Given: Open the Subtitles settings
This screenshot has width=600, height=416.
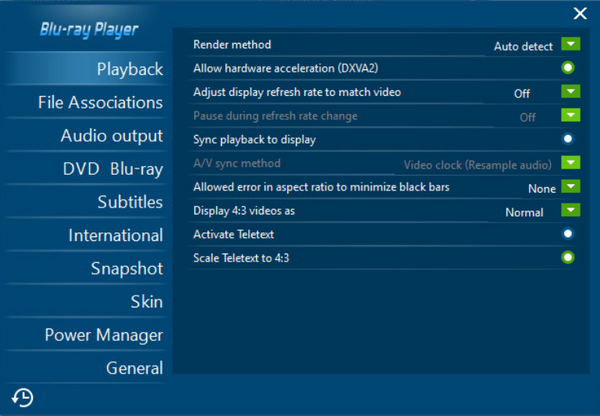Looking at the screenshot, I should pos(86,202).
